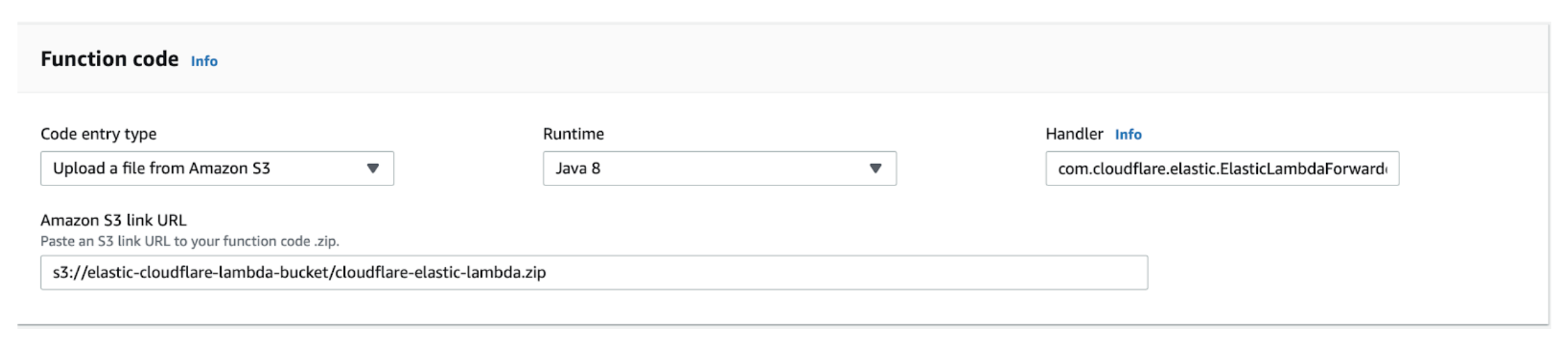Click the blank area of the Function code header bar
This screenshot has width=1568, height=343.
836,59
